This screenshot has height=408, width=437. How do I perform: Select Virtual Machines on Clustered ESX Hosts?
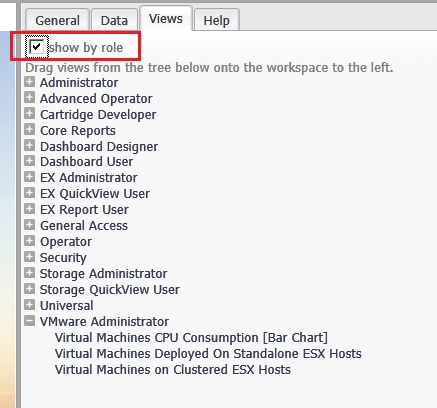(x=173, y=370)
